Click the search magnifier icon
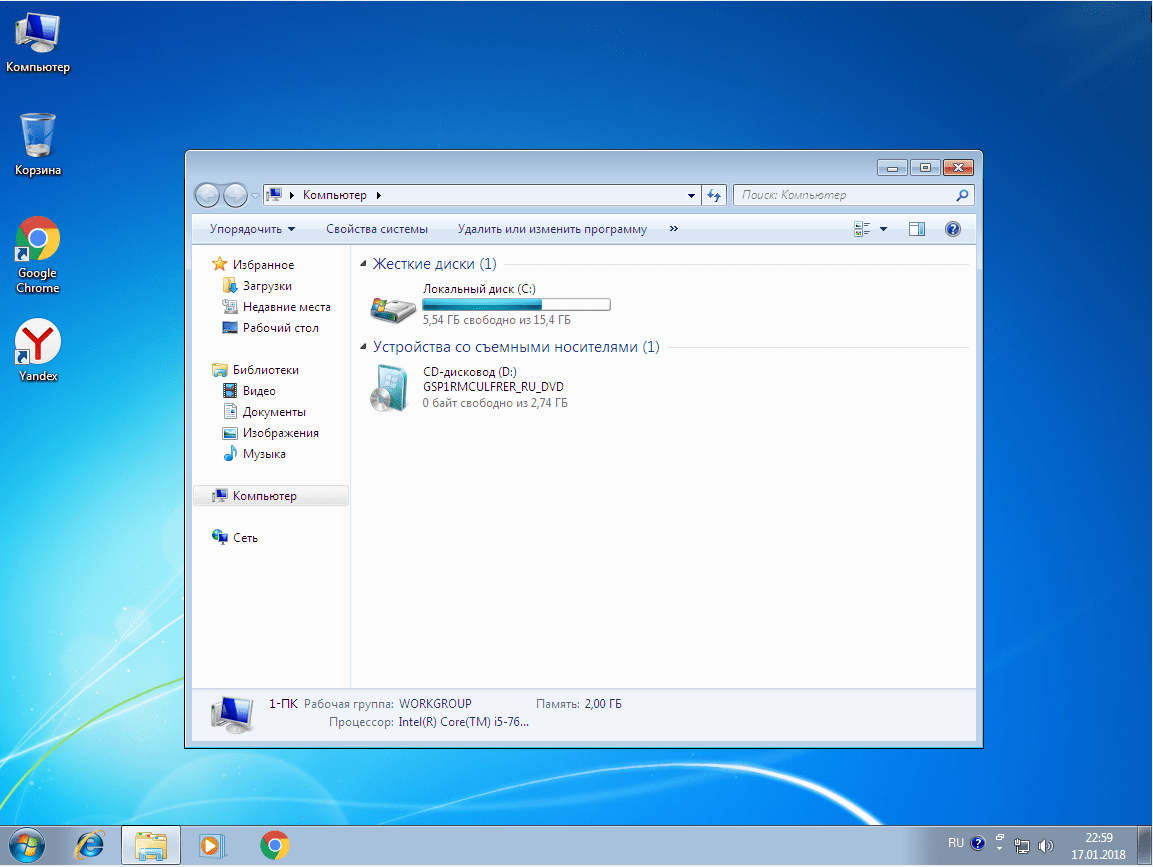The height and width of the screenshot is (867, 1153). (962, 195)
